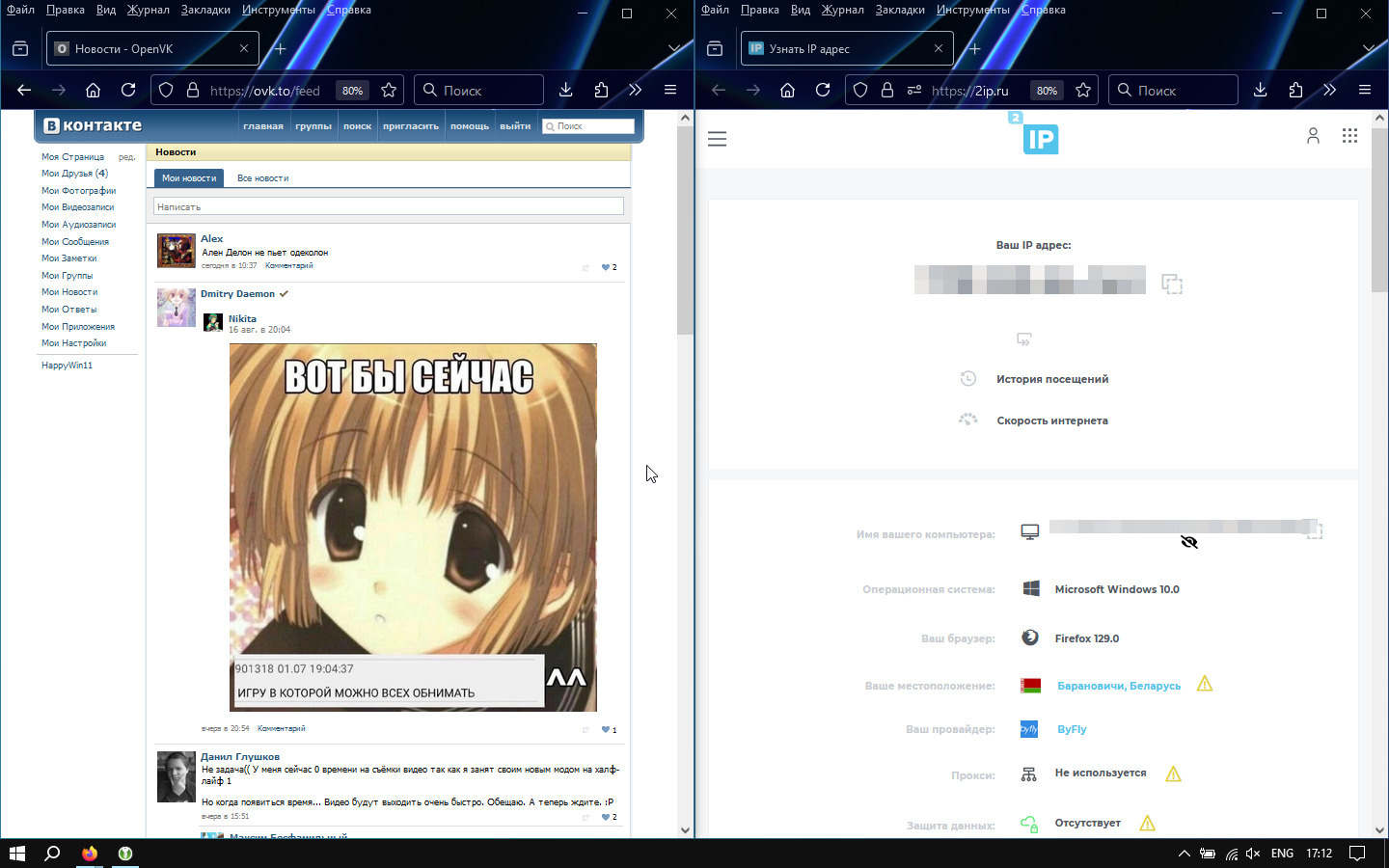Click the Написать post input field
The image size is (1389, 868).
388,206
